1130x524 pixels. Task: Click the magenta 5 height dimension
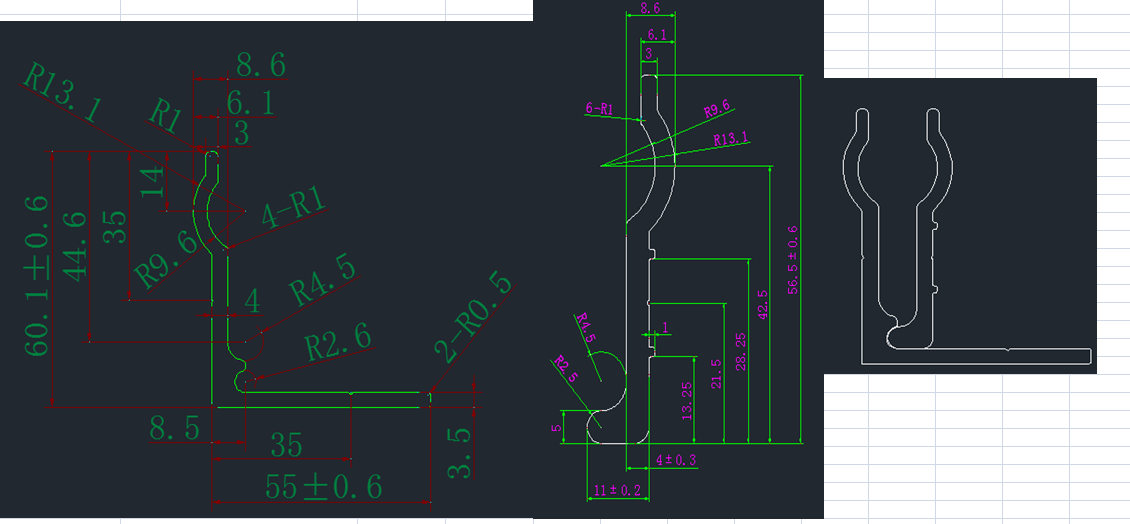[556, 427]
